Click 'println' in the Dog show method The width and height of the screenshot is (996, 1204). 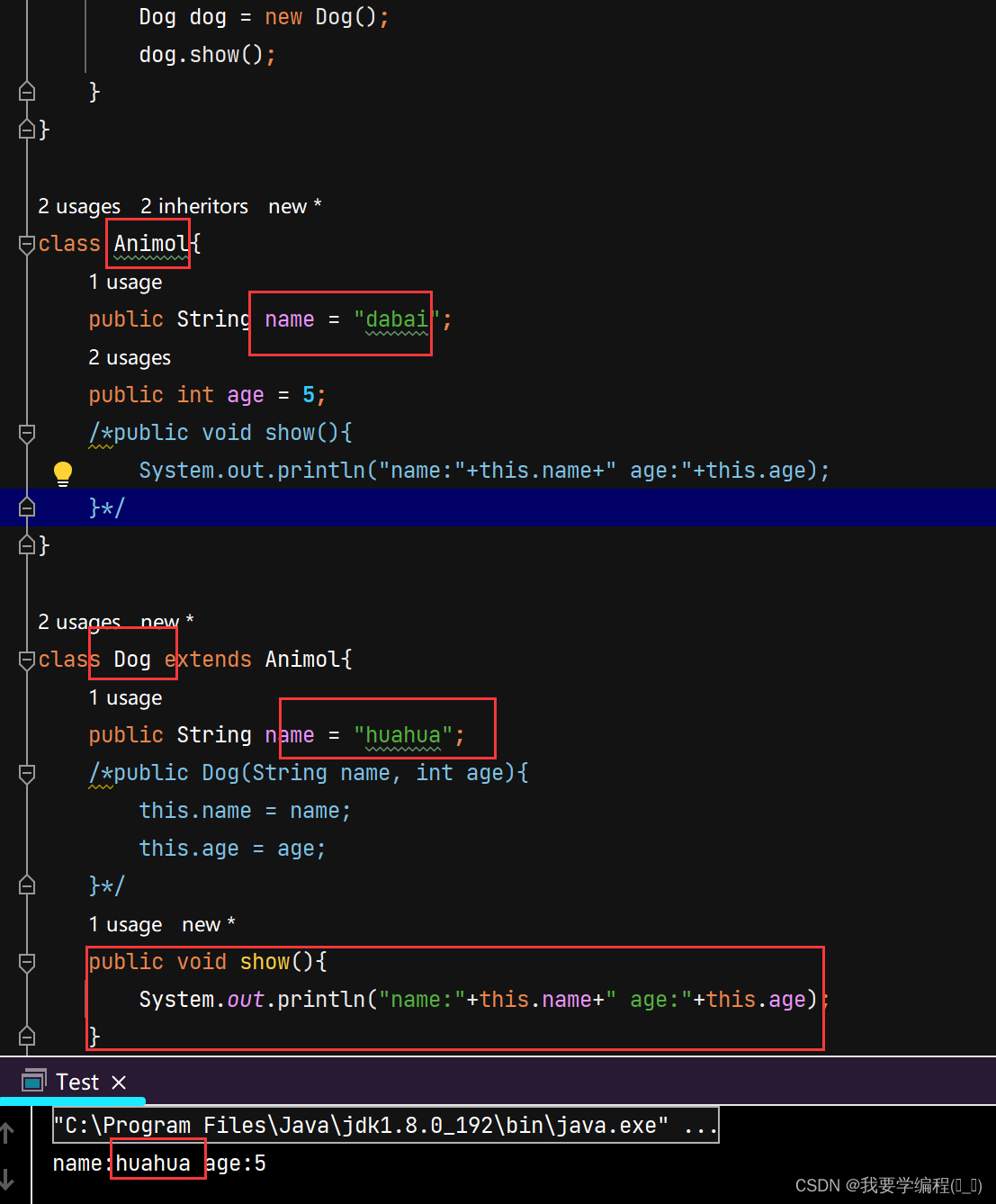point(321,1000)
